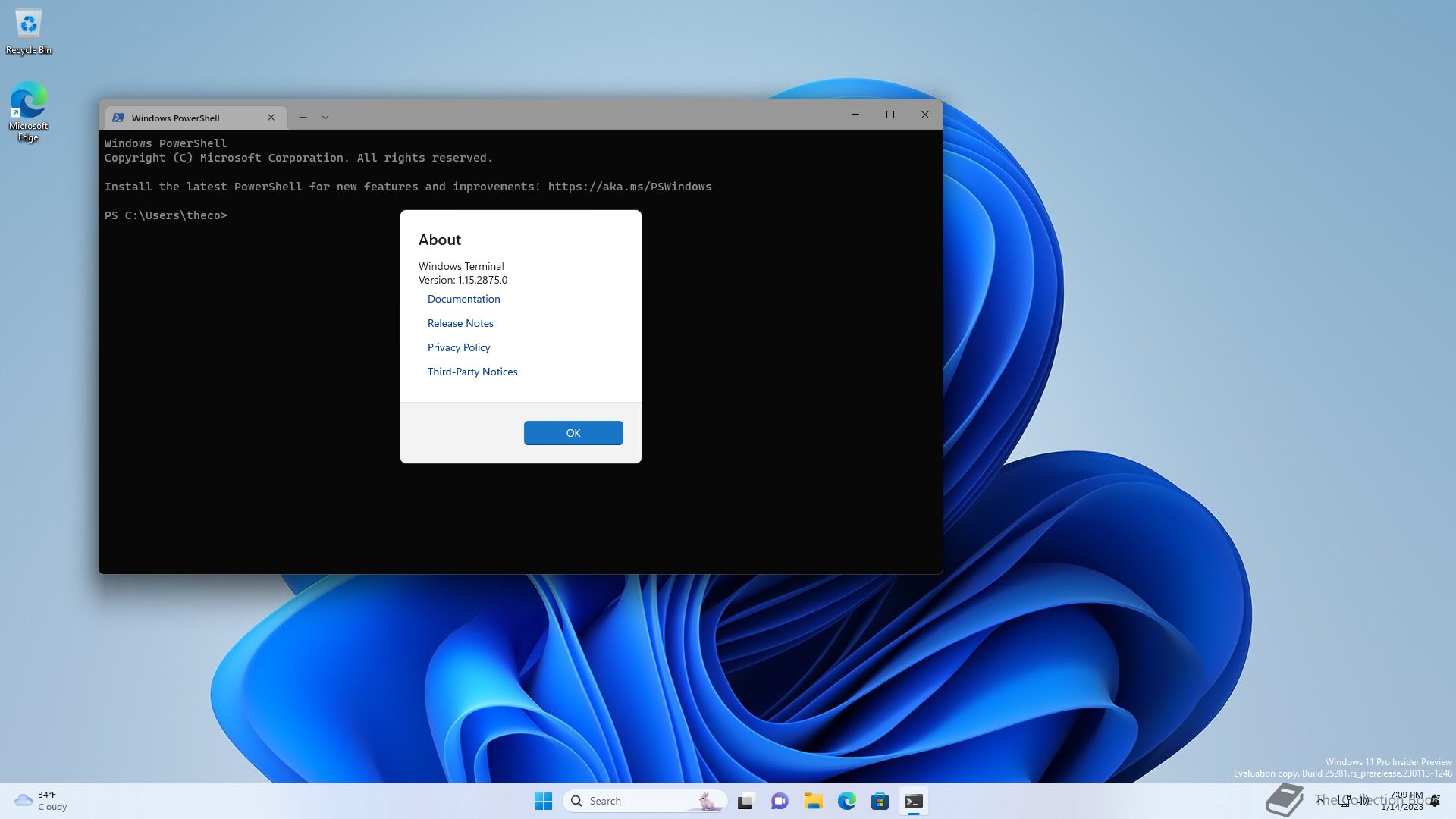Image resolution: width=1456 pixels, height=819 pixels.
Task: Launch Microsoft Edge from taskbar
Action: pyautogui.click(x=846, y=801)
